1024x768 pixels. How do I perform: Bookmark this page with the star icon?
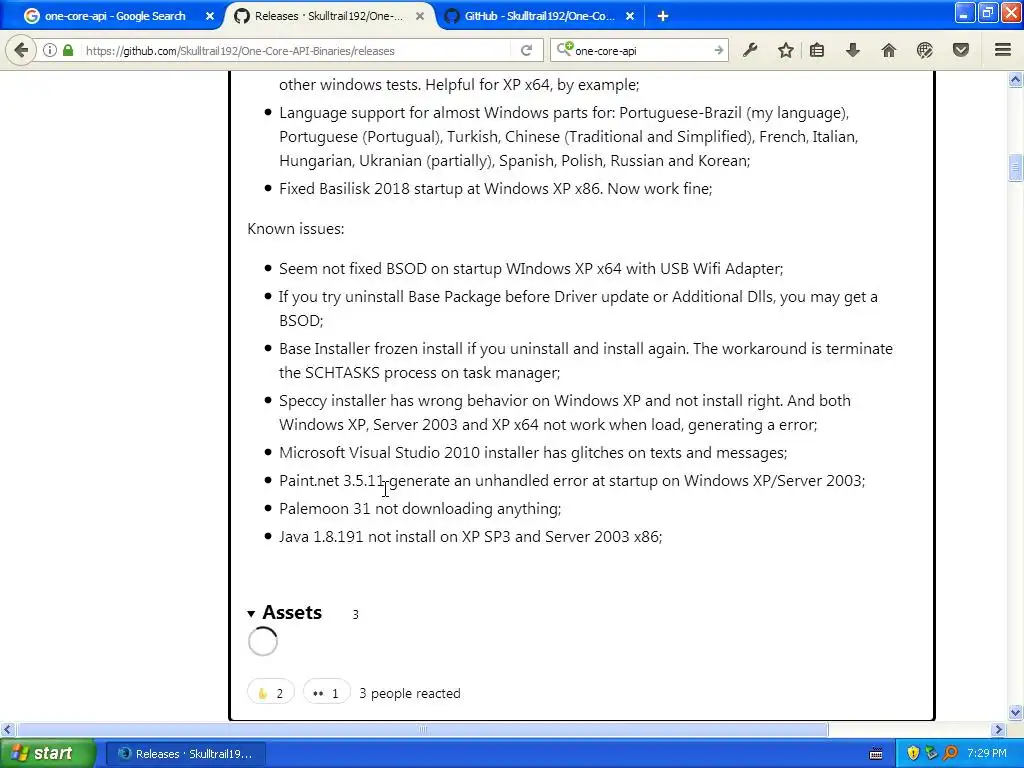(786, 50)
